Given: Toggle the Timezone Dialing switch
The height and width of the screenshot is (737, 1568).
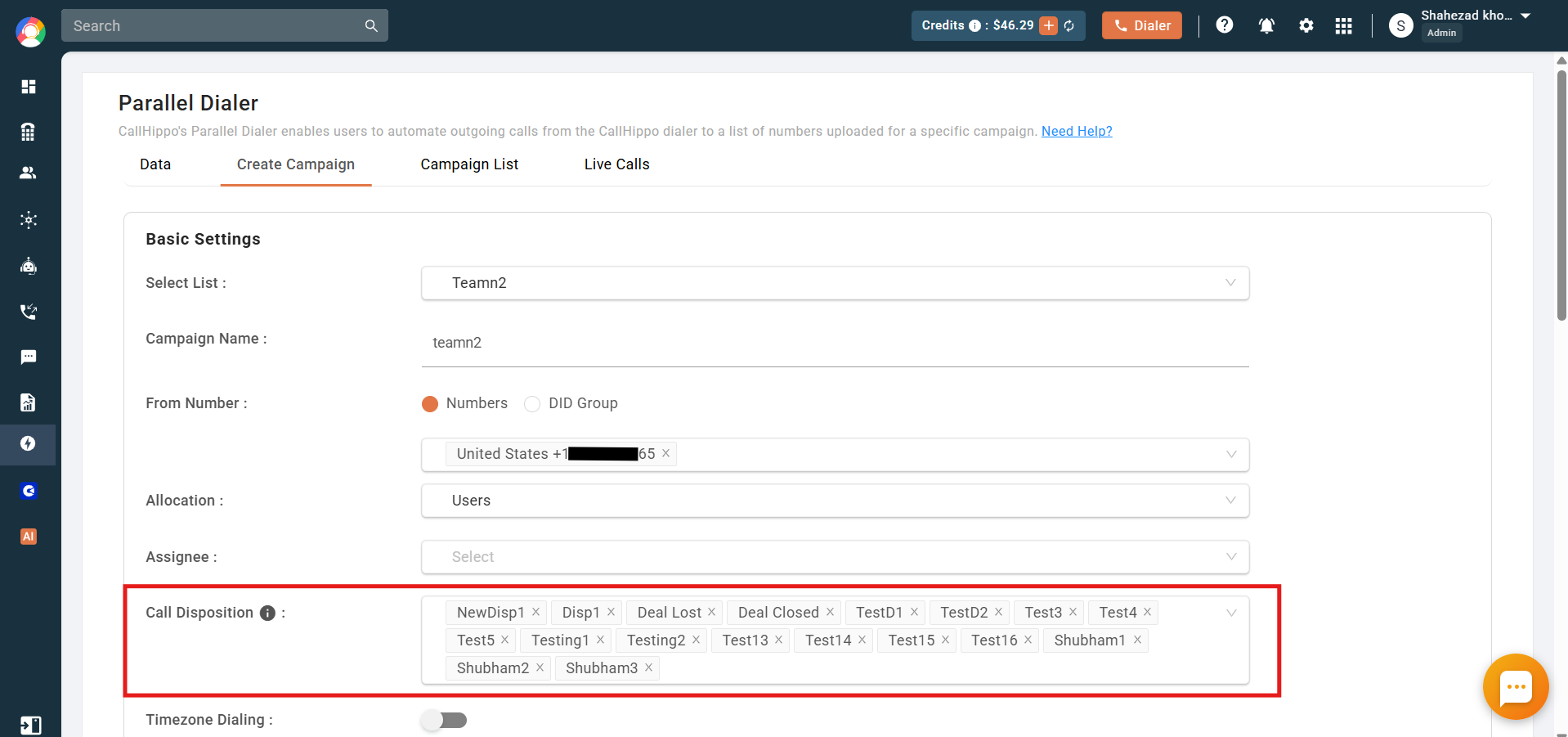Looking at the screenshot, I should pos(445,720).
